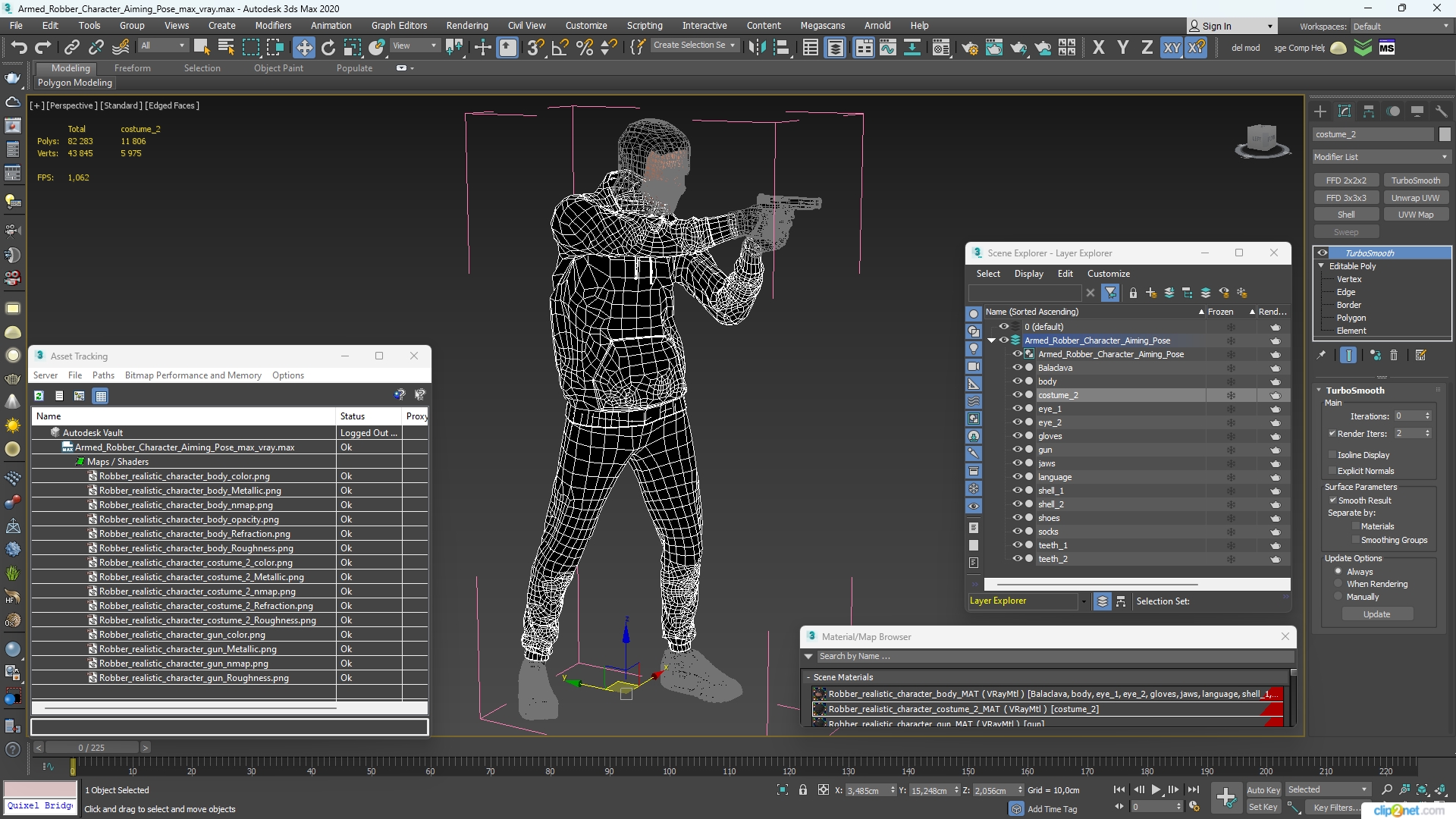
Task: Collapse the TurboSmooth rollout
Action: click(1319, 391)
